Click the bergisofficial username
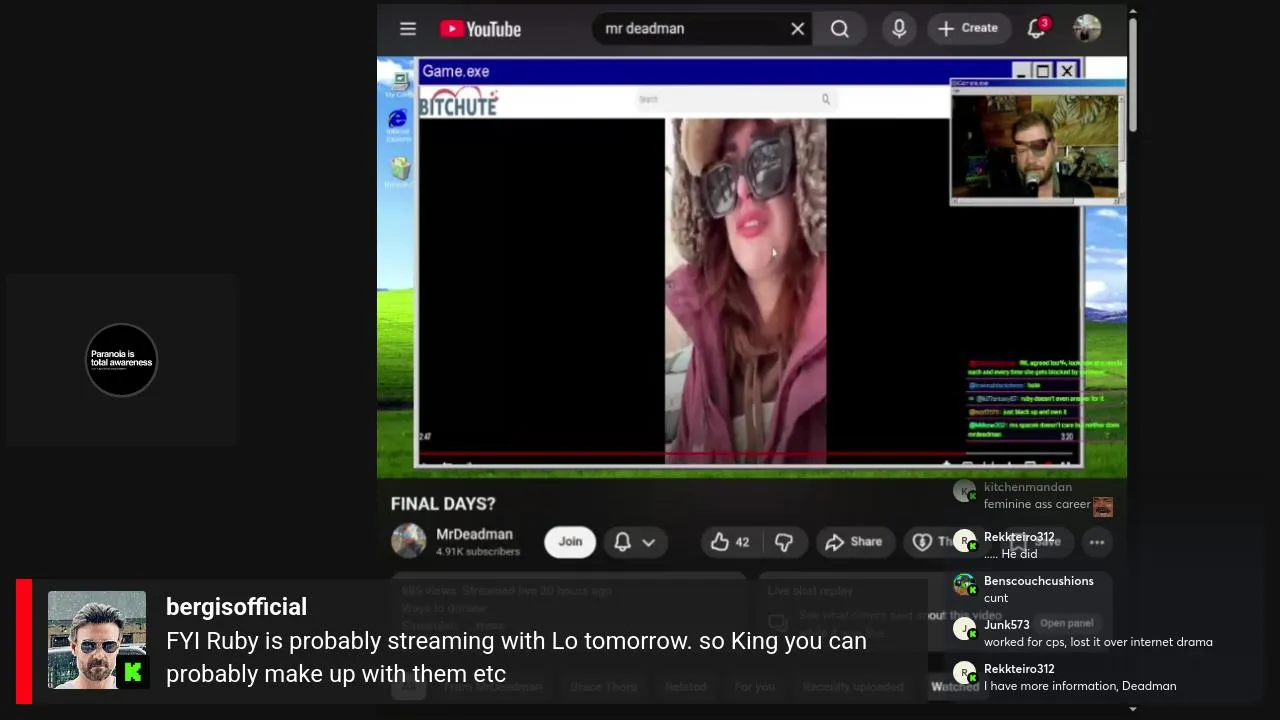Image resolution: width=1280 pixels, height=720 pixels. tap(236, 607)
